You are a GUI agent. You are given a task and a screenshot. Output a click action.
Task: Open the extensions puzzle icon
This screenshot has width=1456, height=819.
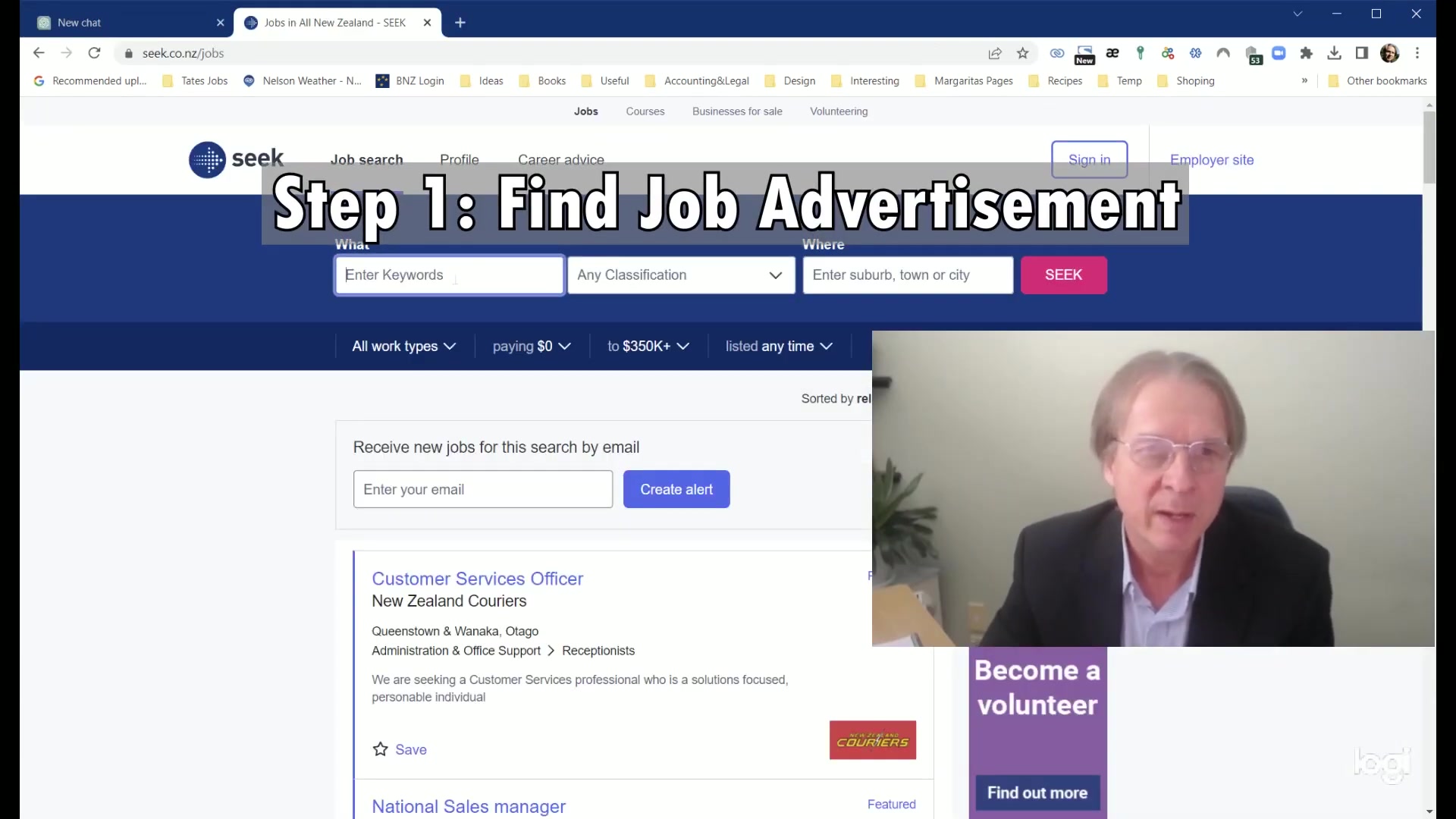click(1306, 53)
